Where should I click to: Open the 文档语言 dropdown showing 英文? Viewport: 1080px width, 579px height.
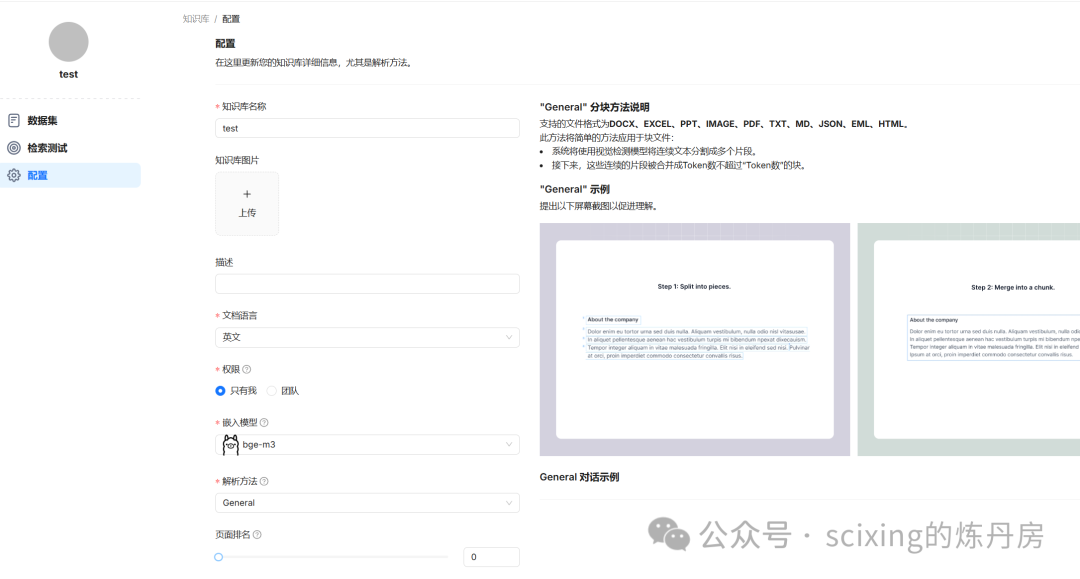click(x=367, y=337)
